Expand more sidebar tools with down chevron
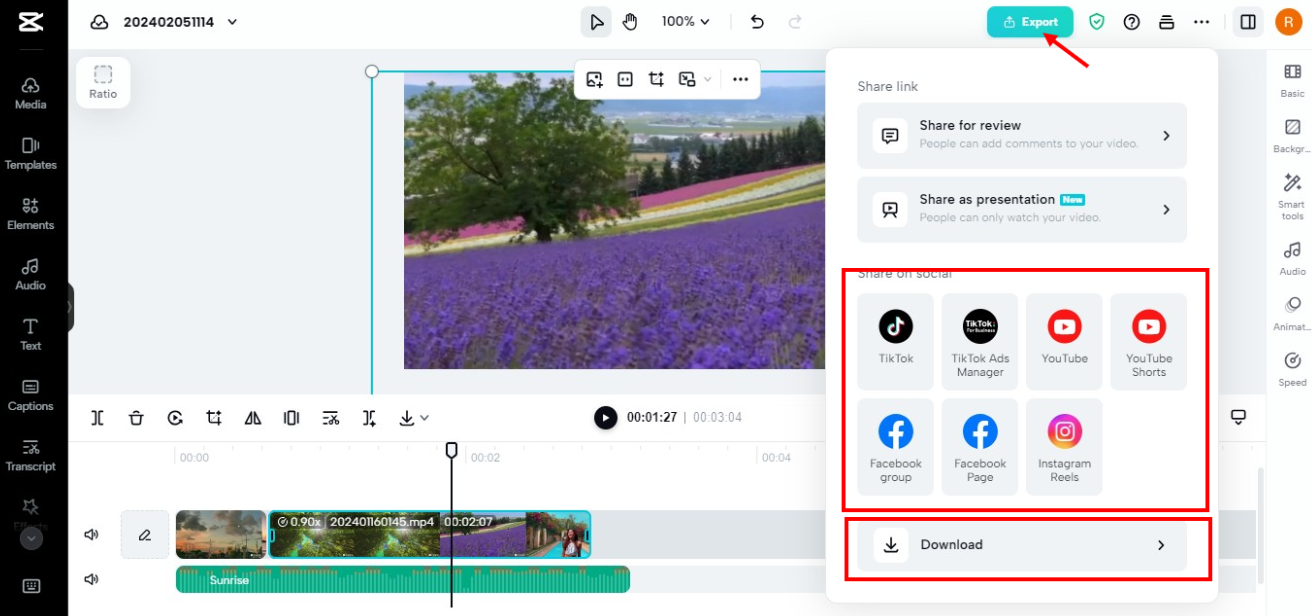The width and height of the screenshot is (1312, 616). (31, 538)
